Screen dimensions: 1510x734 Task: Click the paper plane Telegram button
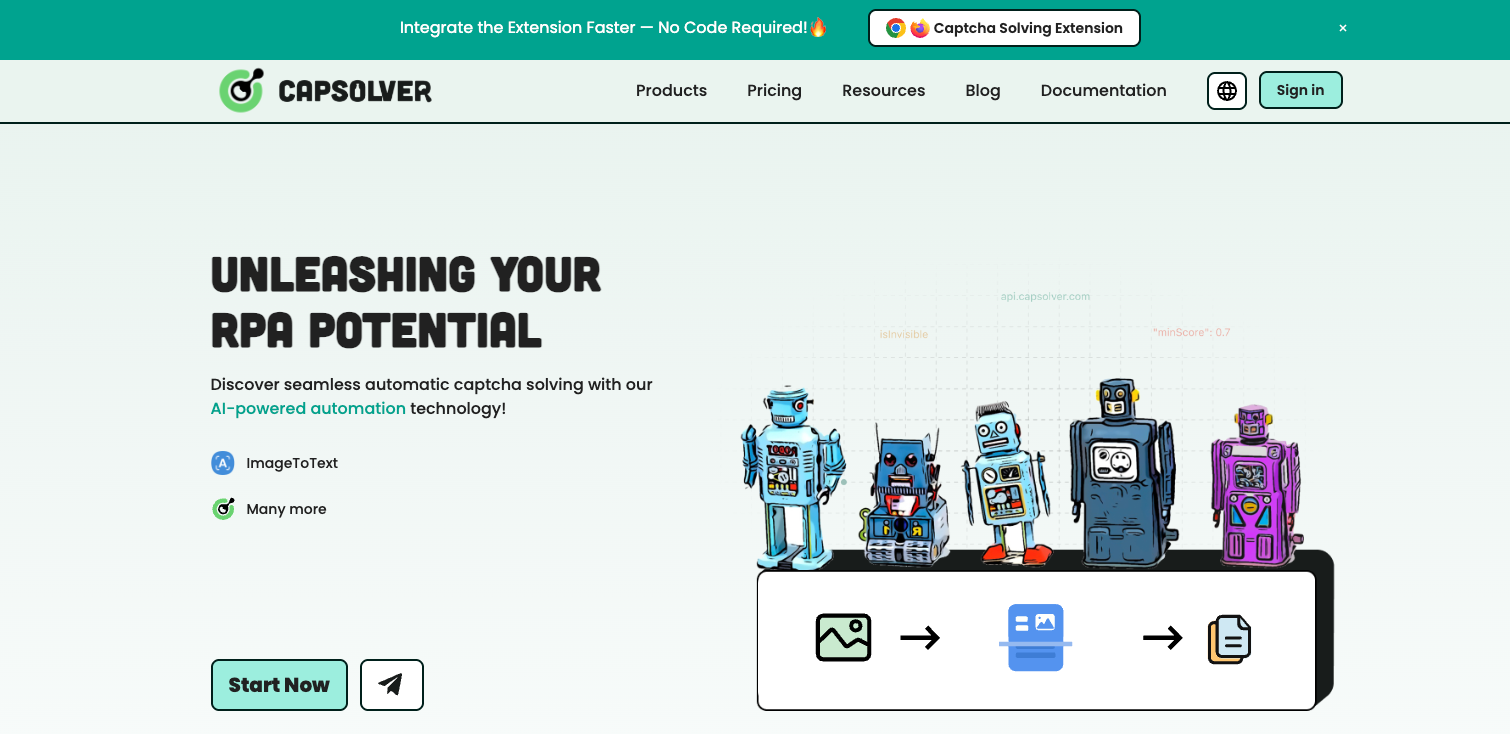[391, 685]
